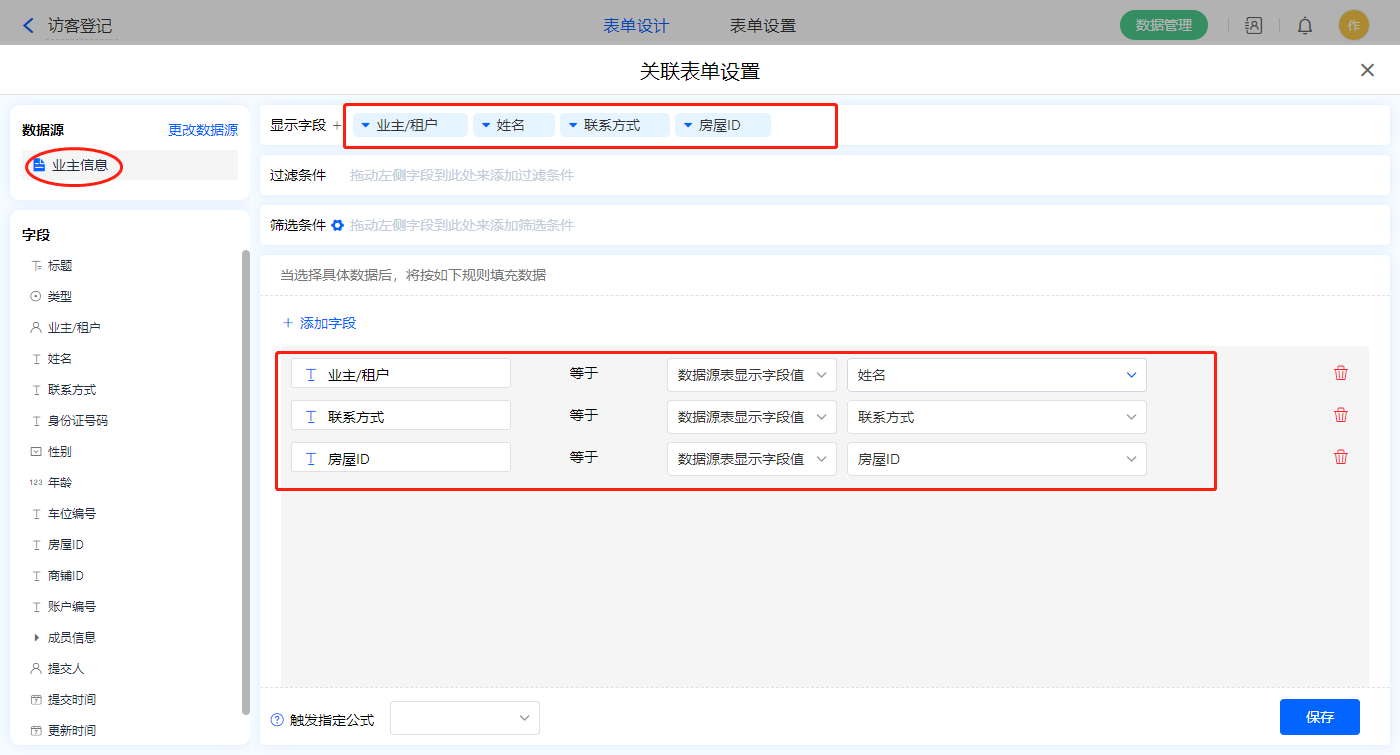Click the 保存 button

tap(1319, 717)
